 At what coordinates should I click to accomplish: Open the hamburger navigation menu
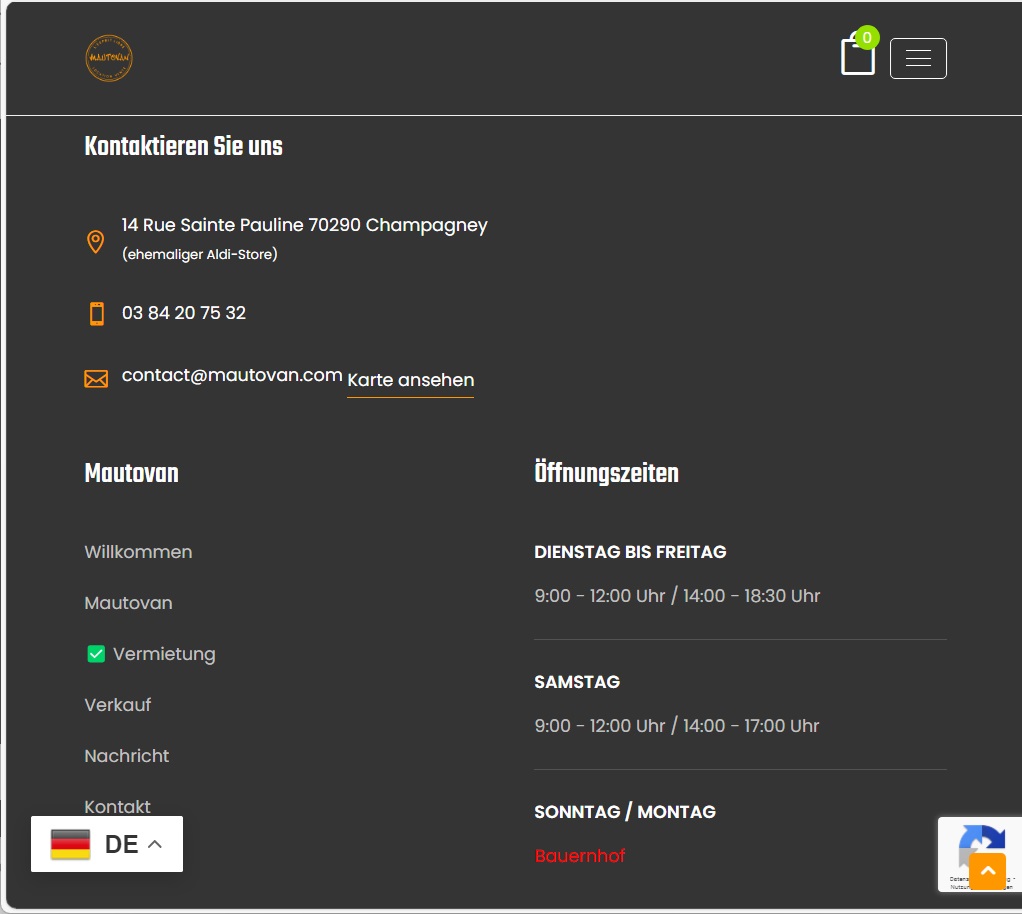pyautogui.click(x=918, y=59)
